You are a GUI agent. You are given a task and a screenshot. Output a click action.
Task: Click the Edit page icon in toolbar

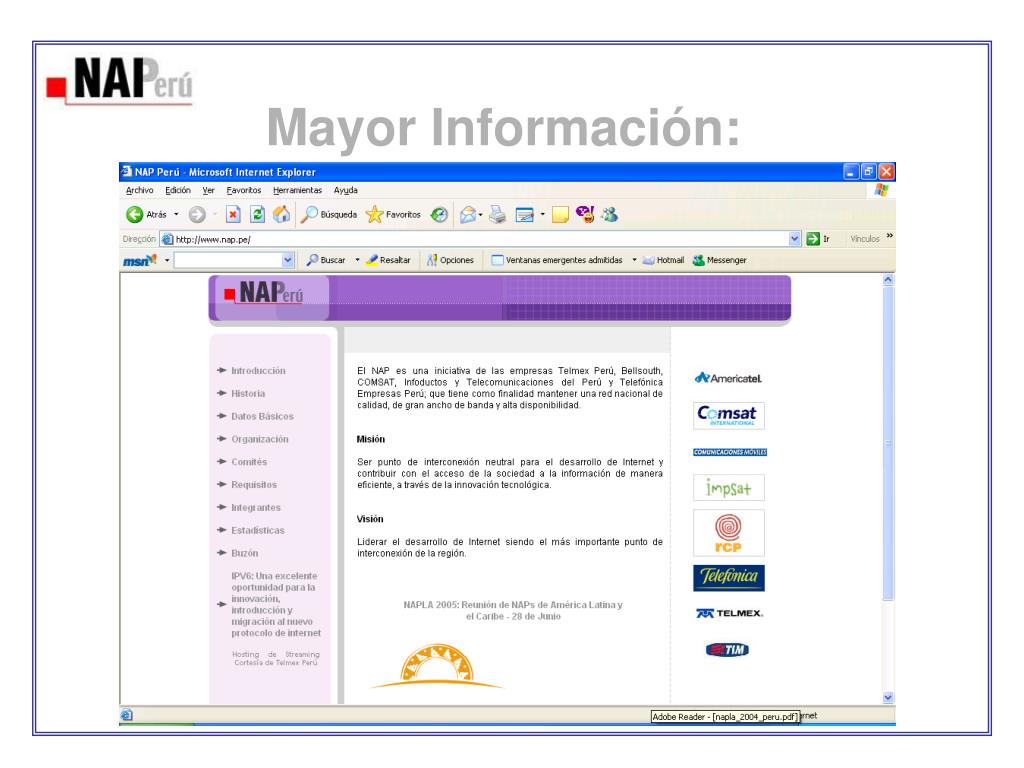coord(524,214)
